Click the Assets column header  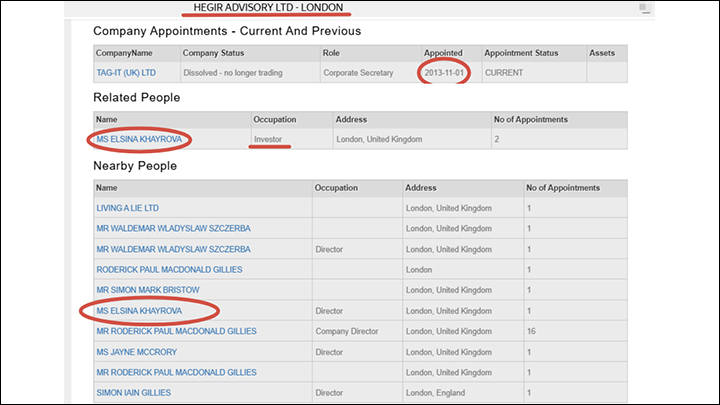tap(602, 53)
